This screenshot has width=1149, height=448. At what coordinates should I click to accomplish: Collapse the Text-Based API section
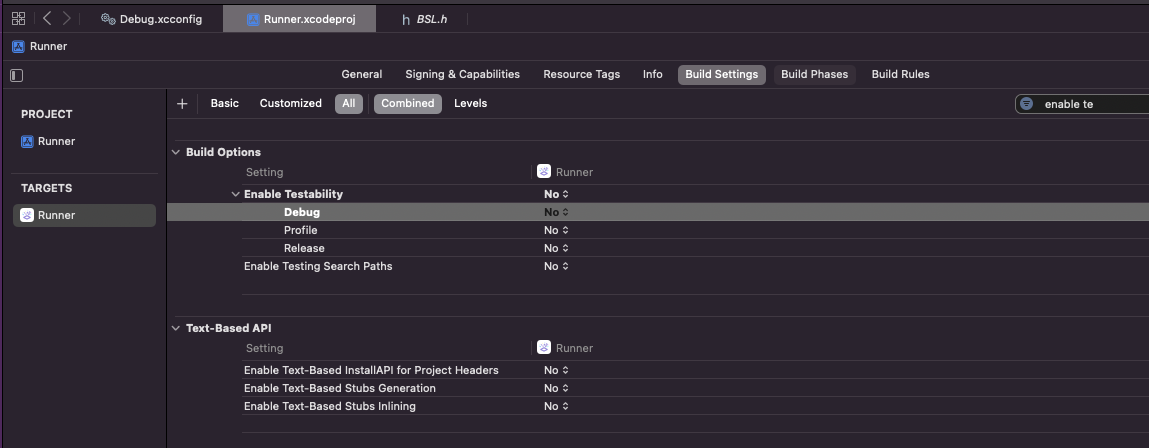(x=176, y=328)
